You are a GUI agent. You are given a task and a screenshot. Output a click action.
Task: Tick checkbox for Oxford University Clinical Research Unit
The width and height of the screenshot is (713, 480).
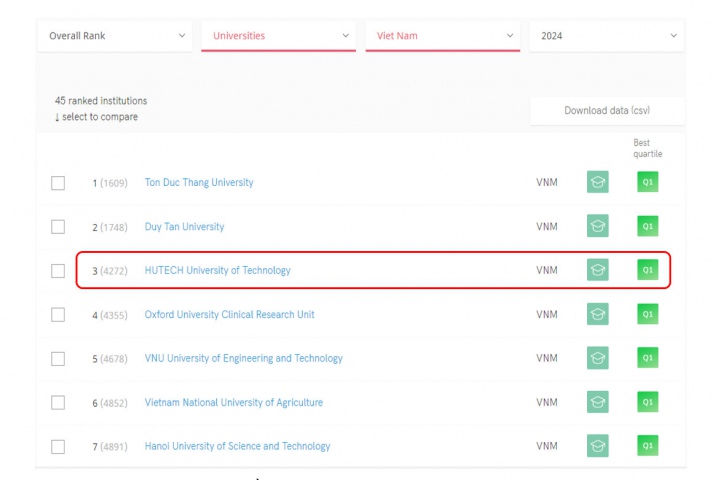[x=58, y=315]
